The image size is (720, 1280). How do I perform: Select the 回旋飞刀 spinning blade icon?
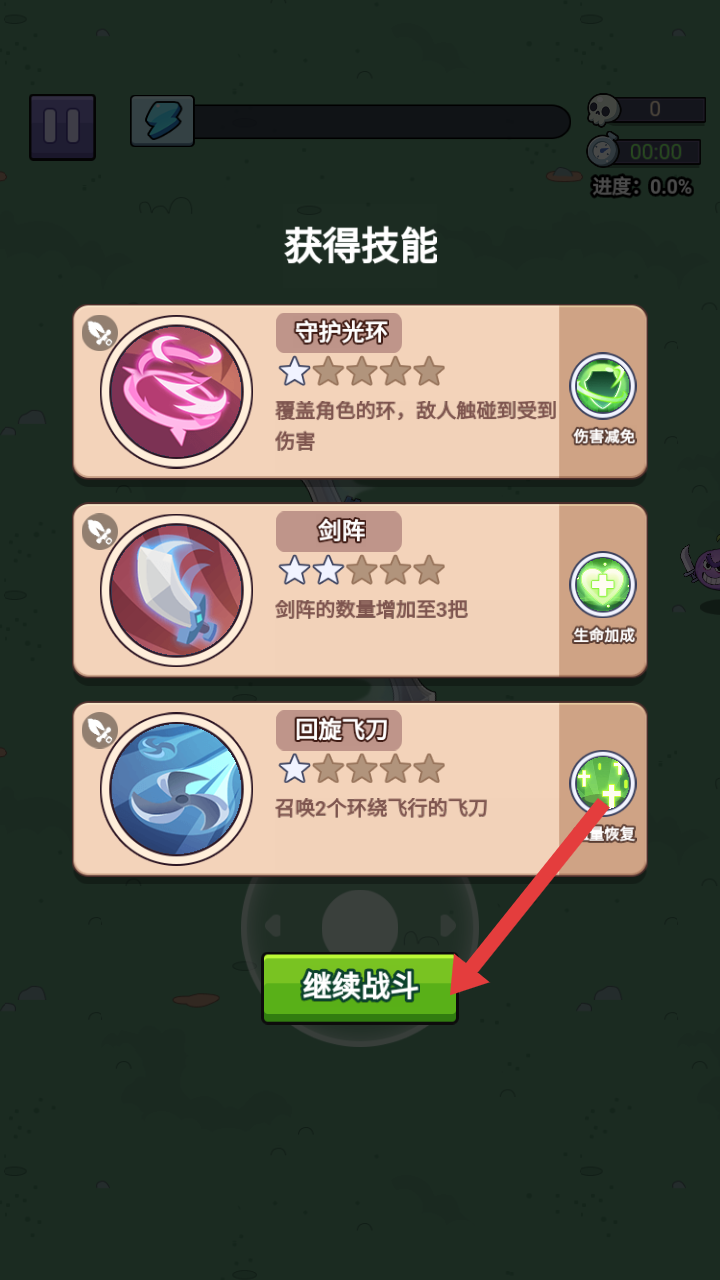[x=177, y=789]
